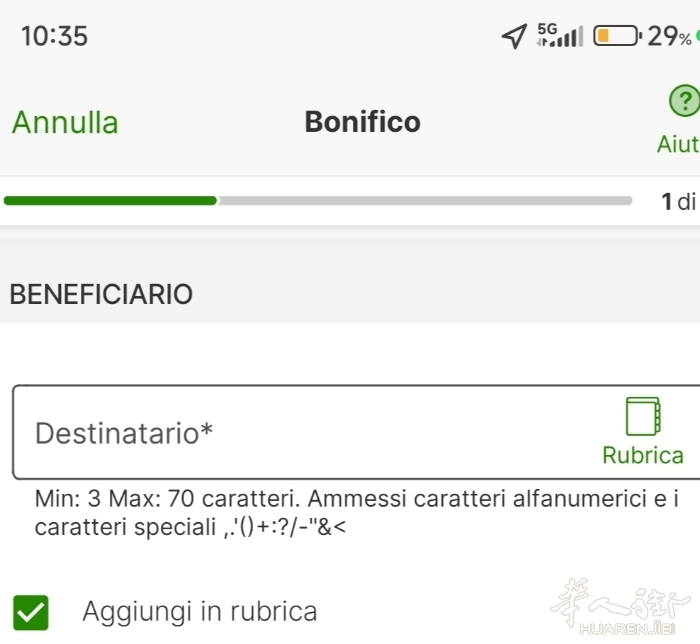Image resolution: width=700 pixels, height=644 pixels.
Task: Click the green filled part of progress bar
Action: pyautogui.click(x=110, y=201)
